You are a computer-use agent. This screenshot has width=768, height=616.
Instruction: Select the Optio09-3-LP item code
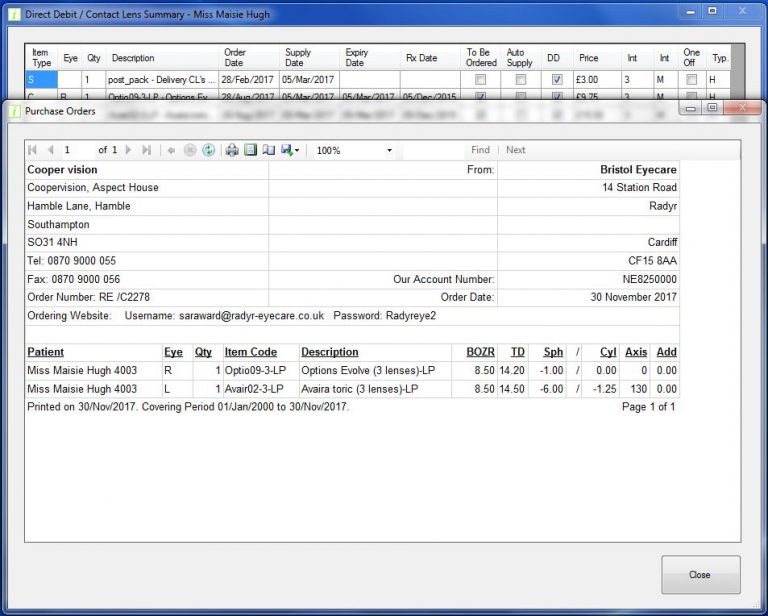(255, 370)
